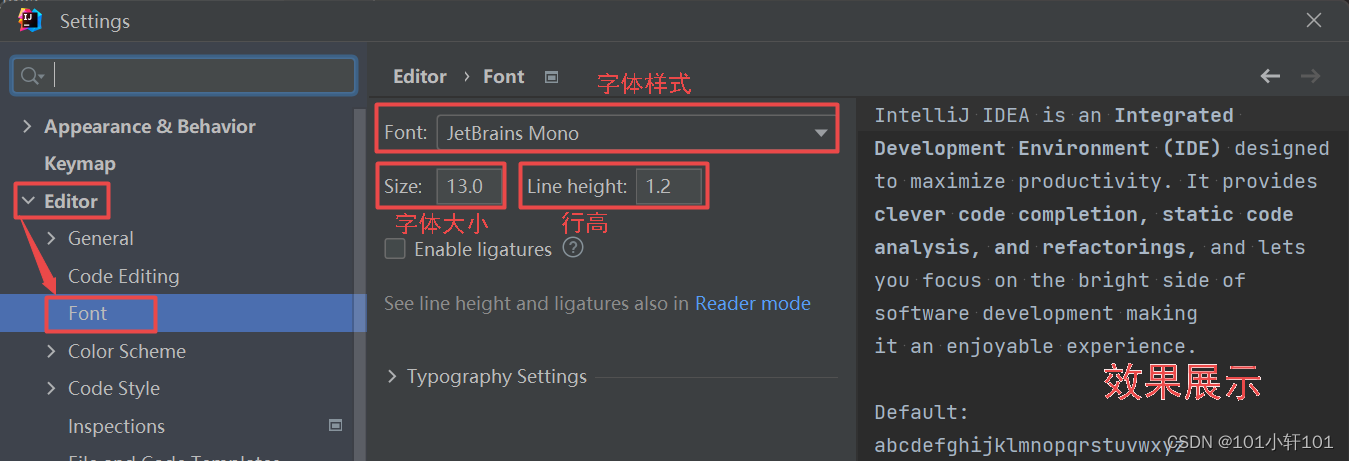Open the Color Scheme page

coord(127,352)
